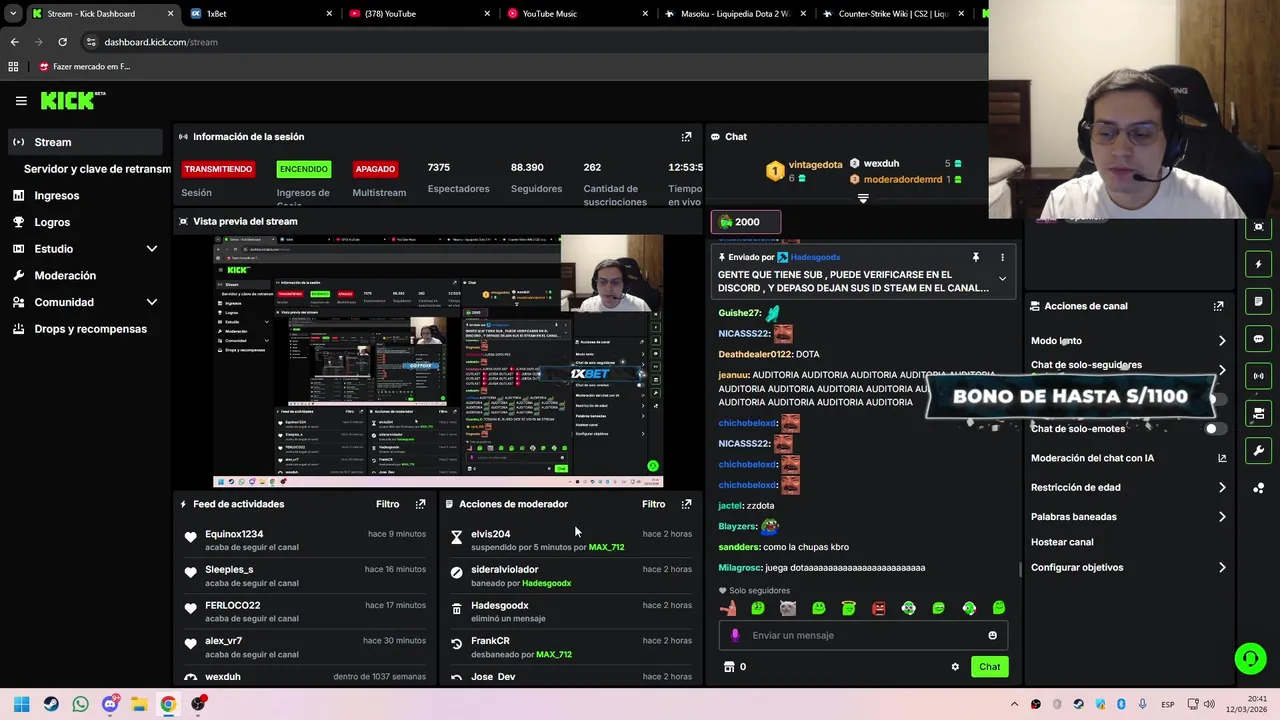This screenshot has width=1280, height=720.
Task: Click the document sidebar icon
Action: point(1258,301)
